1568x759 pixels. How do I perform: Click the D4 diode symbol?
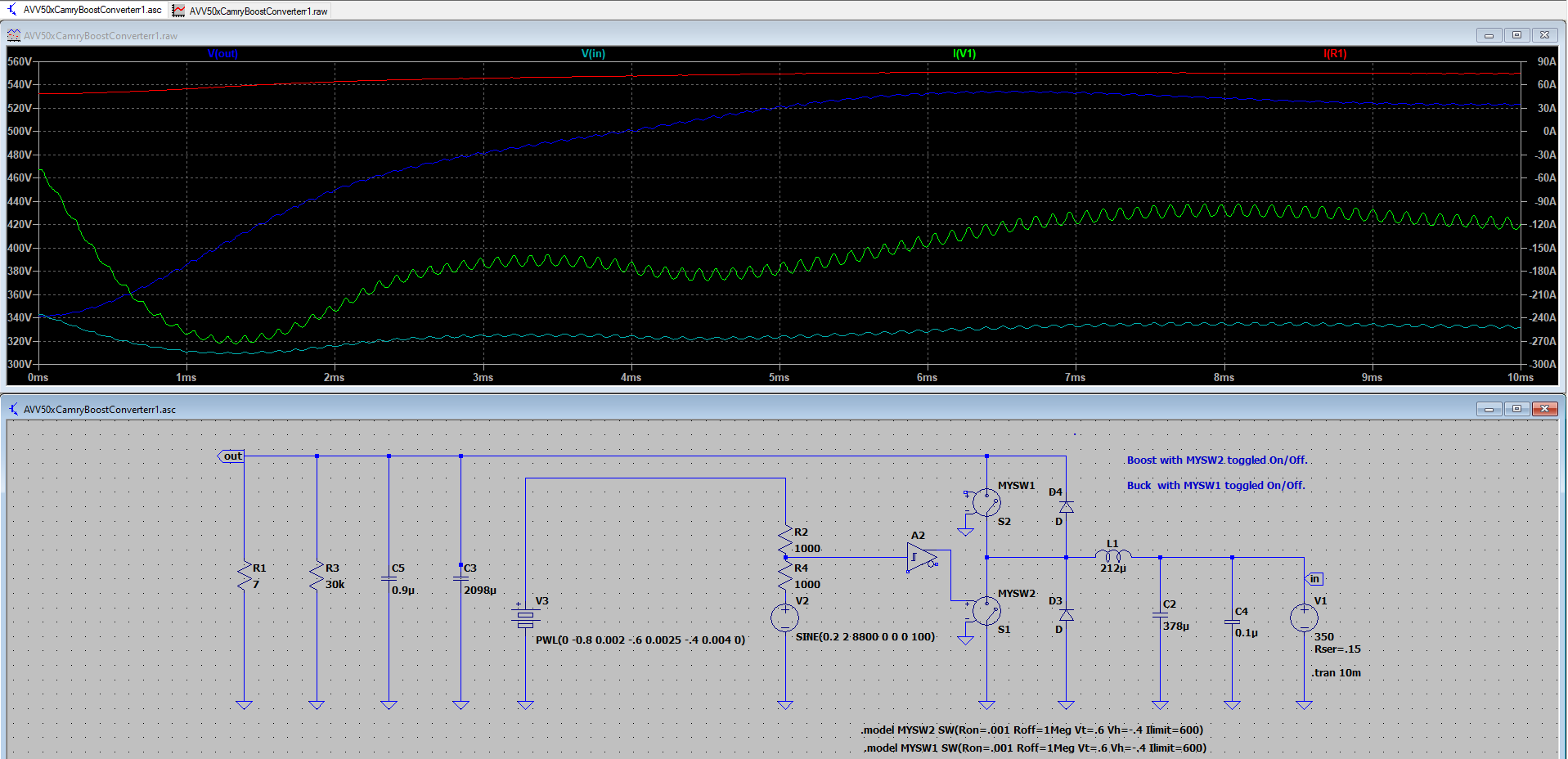(x=1066, y=507)
